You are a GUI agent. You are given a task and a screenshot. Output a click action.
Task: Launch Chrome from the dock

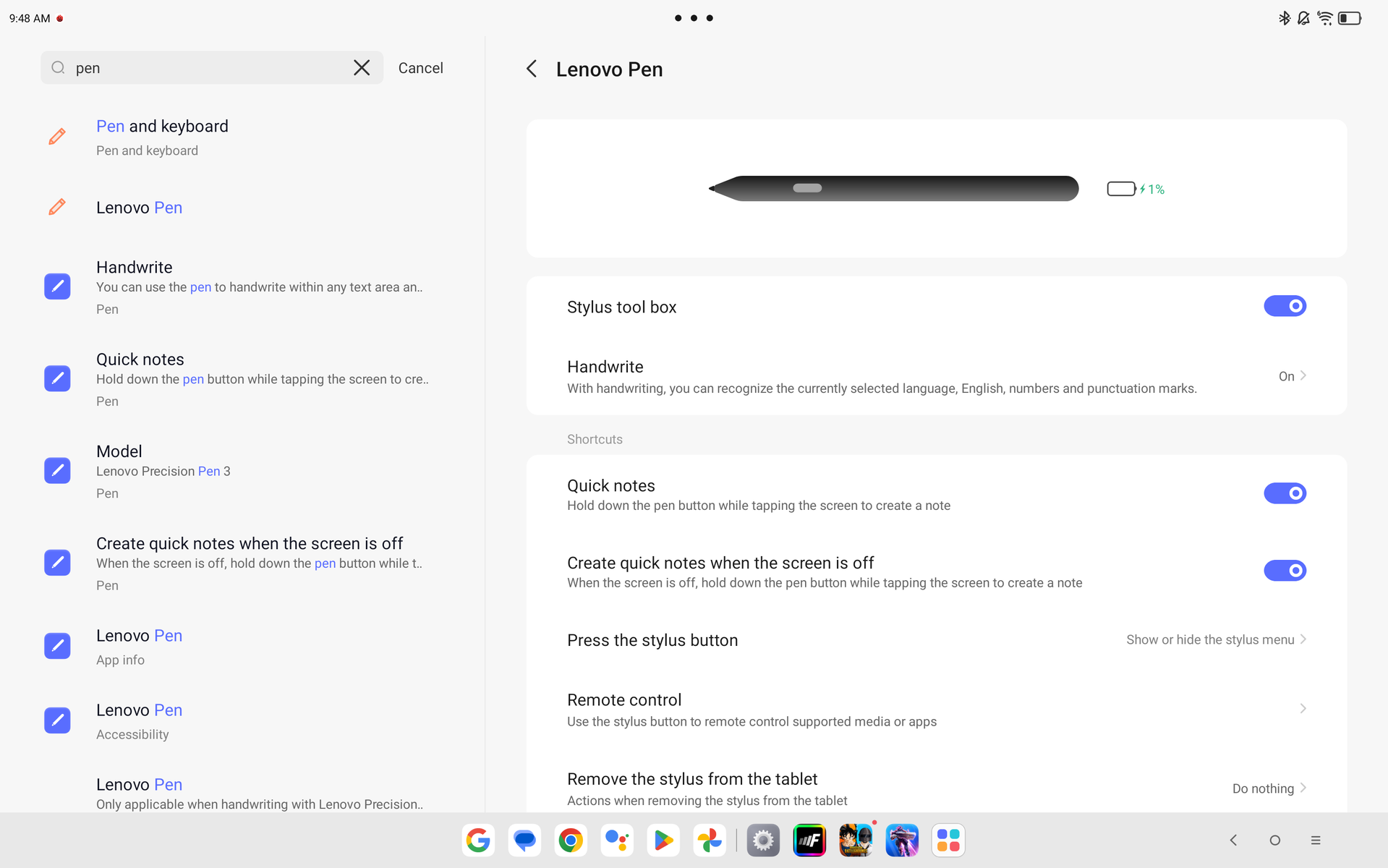click(x=571, y=841)
